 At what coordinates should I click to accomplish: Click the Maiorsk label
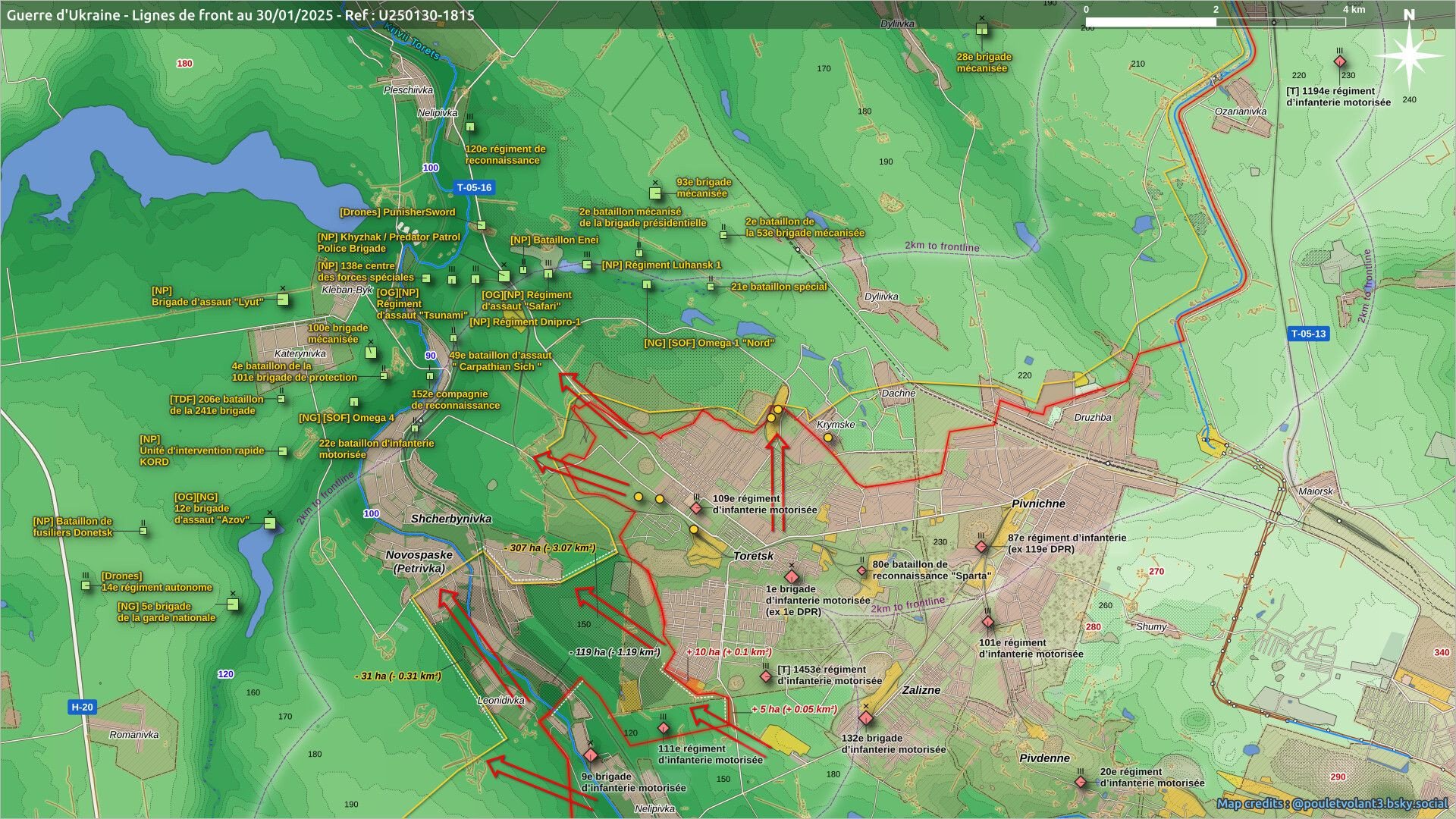(x=1316, y=491)
